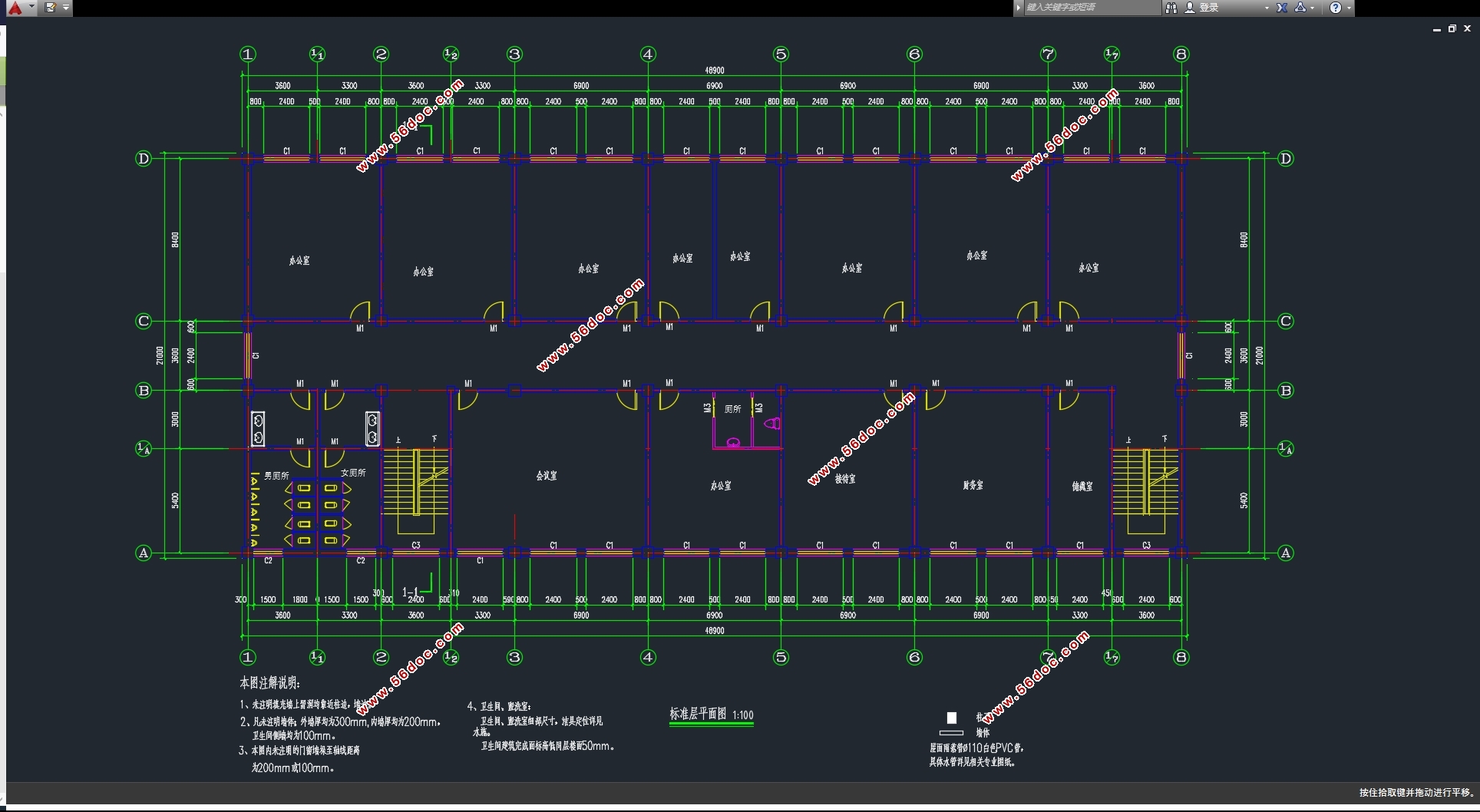Expand the arrow left of the search box
Screen dimensions: 1480x812
click(x=1019, y=8)
